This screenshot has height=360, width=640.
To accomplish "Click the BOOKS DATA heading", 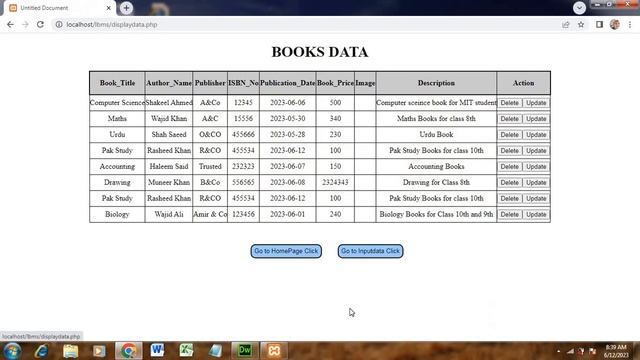I will tap(320, 52).
